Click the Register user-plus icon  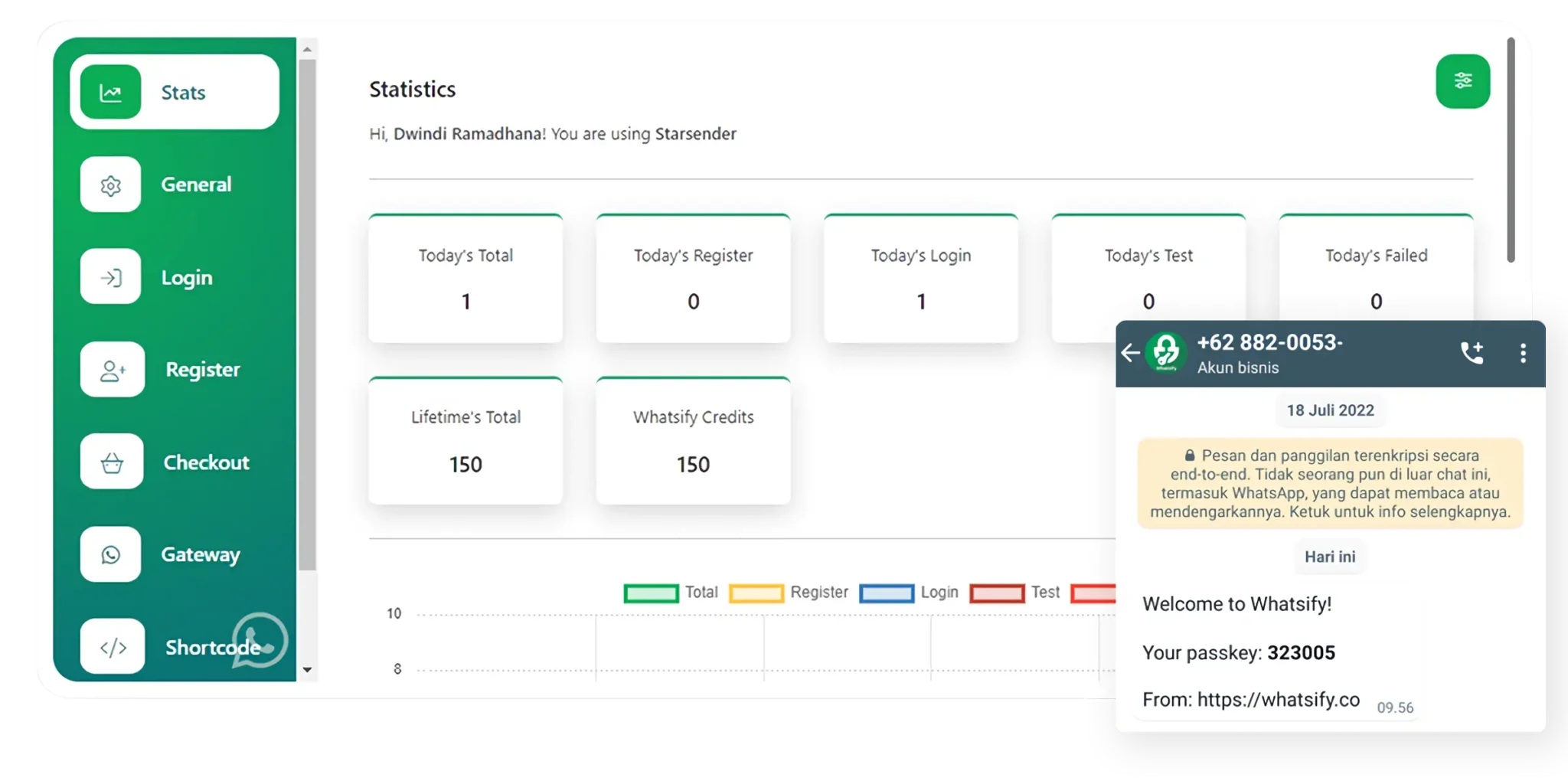coord(113,370)
